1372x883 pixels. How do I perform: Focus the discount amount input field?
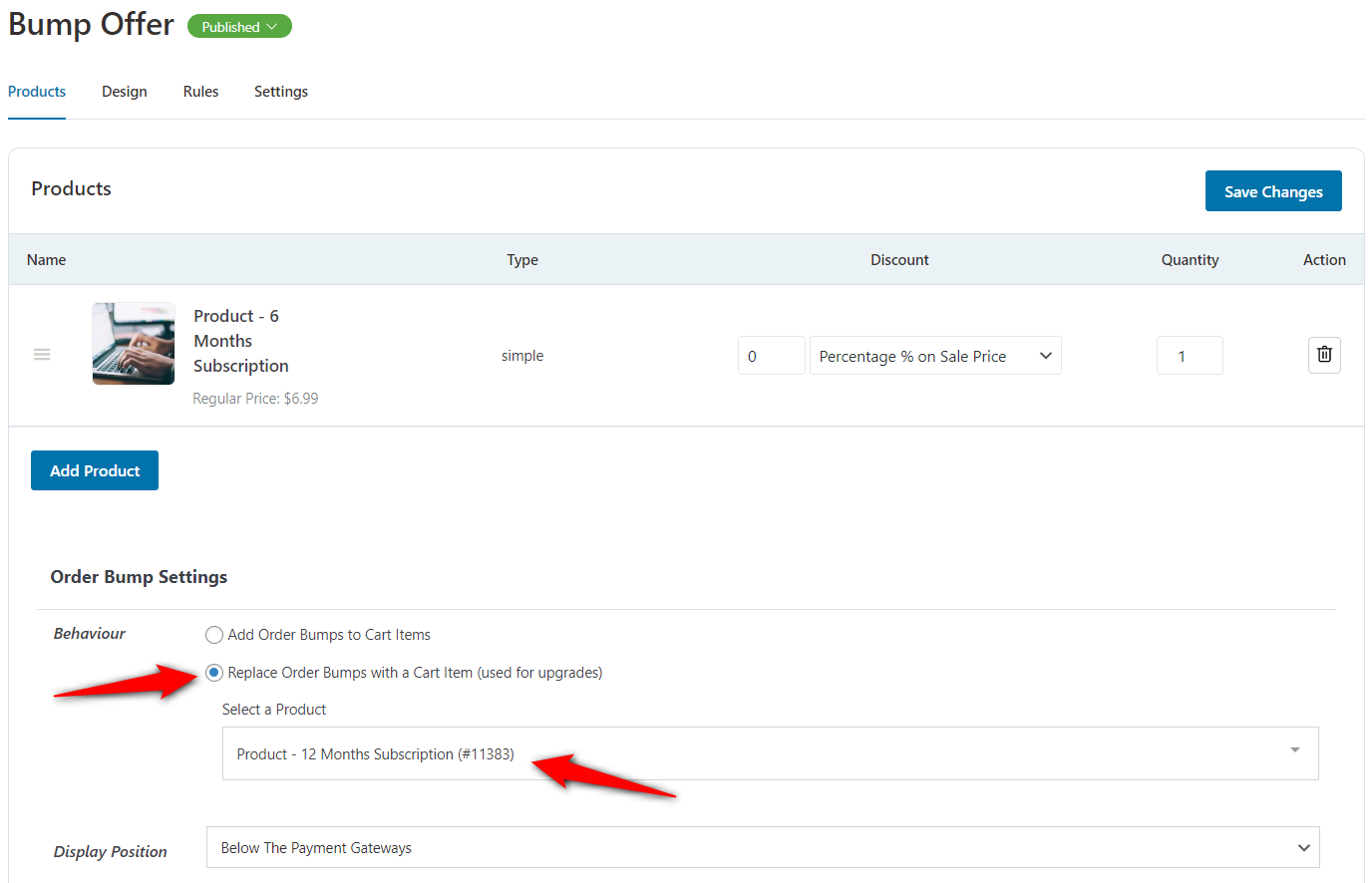(x=771, y=356)
